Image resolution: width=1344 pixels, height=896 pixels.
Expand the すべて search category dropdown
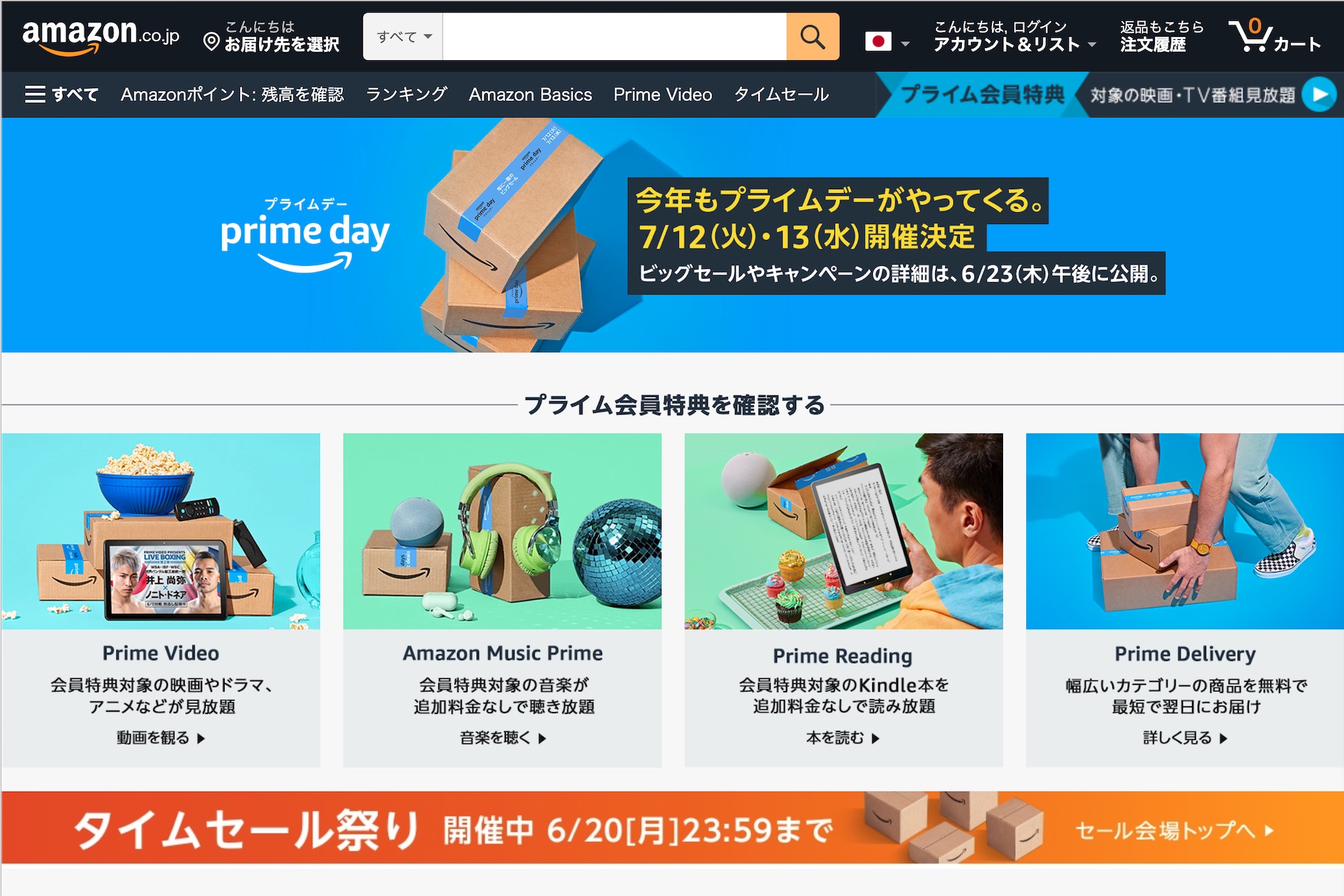(x=403, y=36)
